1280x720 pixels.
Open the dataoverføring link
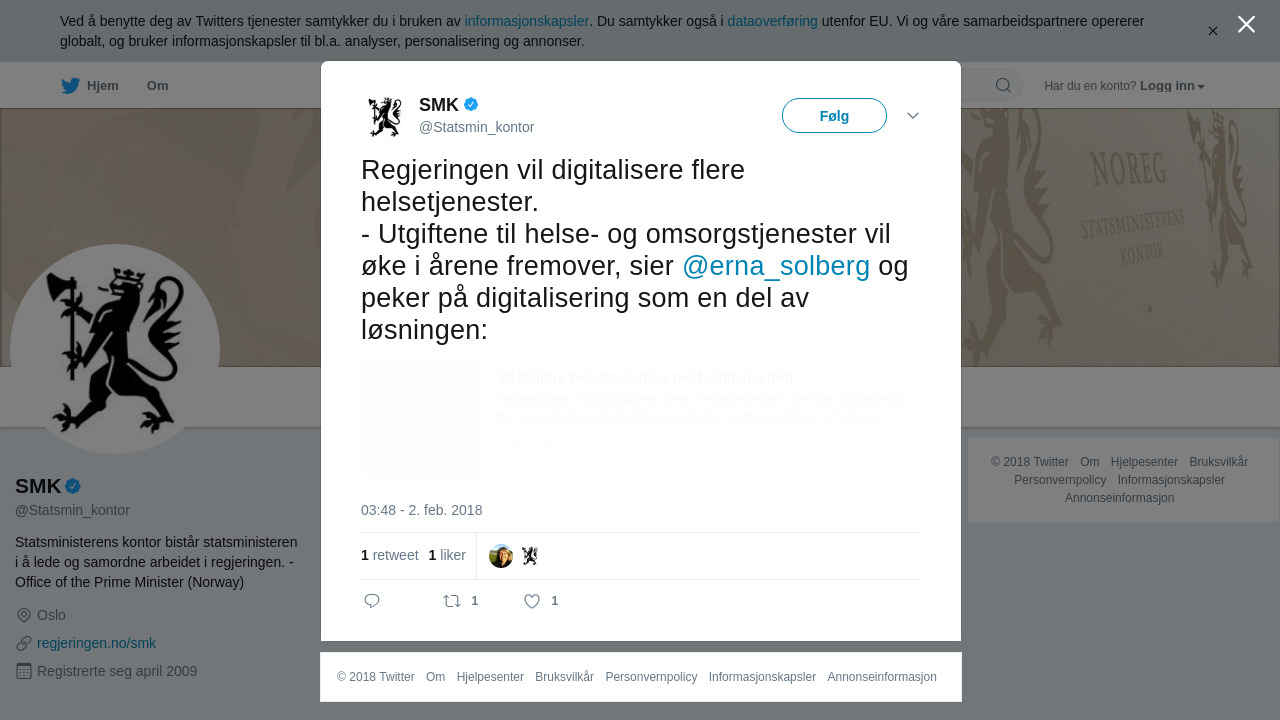(772, 21)
